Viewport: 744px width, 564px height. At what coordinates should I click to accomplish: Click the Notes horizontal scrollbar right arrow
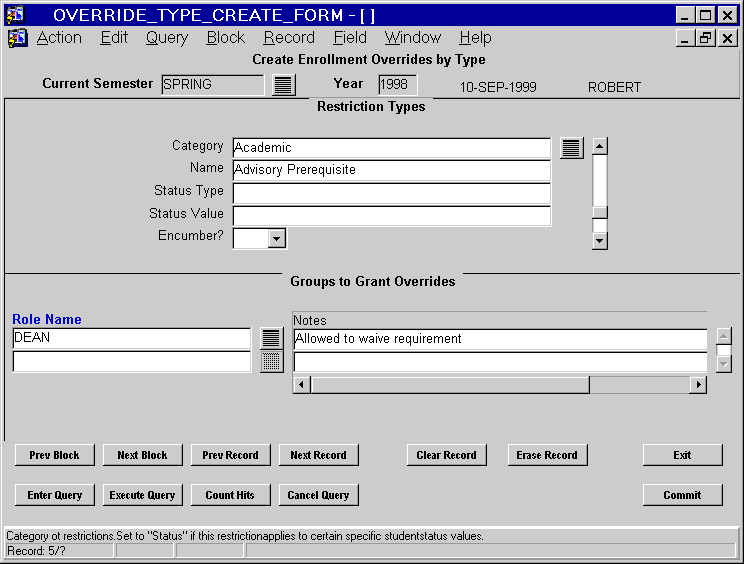point(698,384)
